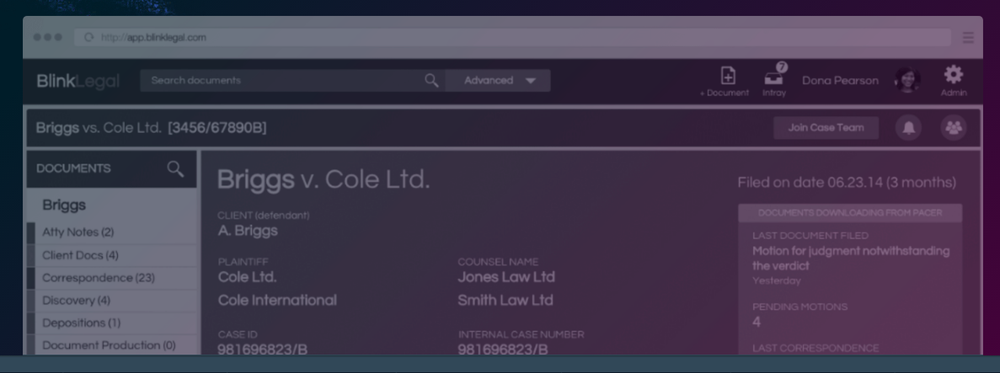This screenshot has height=373, width=1000.
Task: Select the Briggs heading in Documents panel
Action: pos(64,205)
